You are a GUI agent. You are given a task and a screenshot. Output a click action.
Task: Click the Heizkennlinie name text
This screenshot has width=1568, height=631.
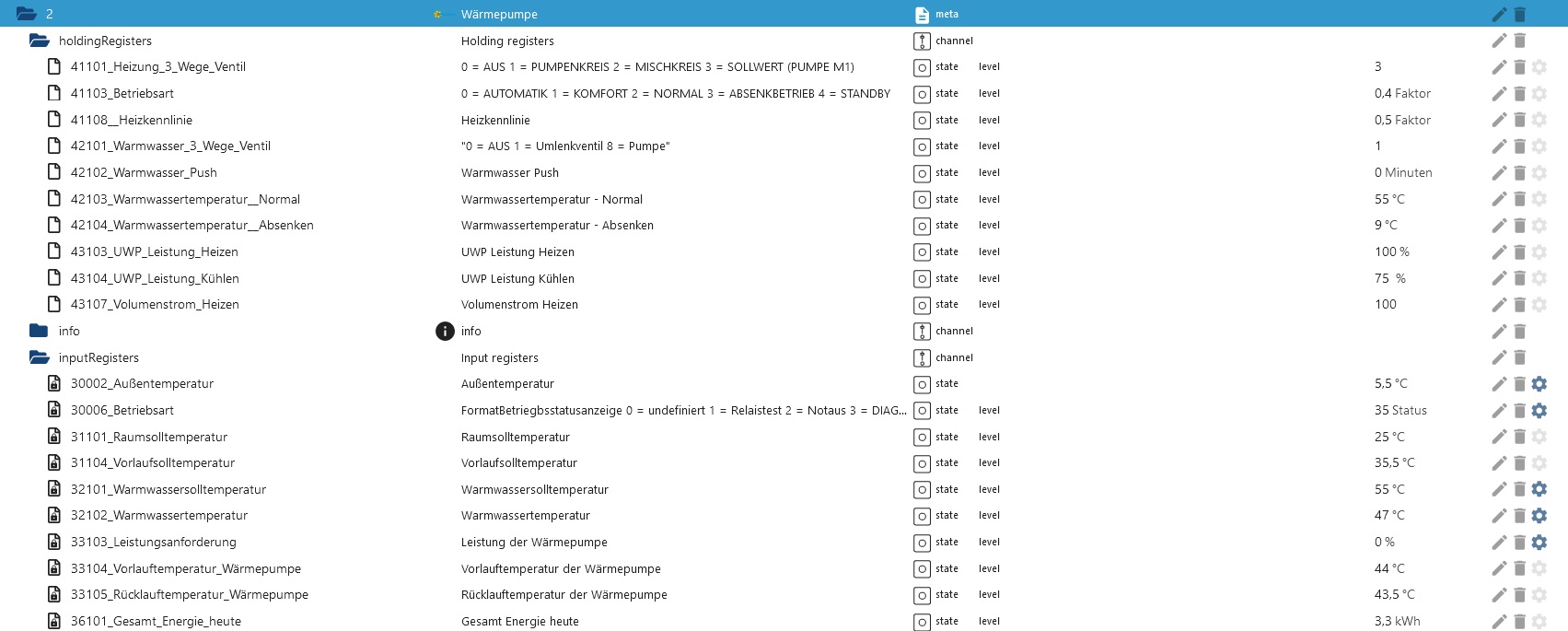(x=495, y=120)
